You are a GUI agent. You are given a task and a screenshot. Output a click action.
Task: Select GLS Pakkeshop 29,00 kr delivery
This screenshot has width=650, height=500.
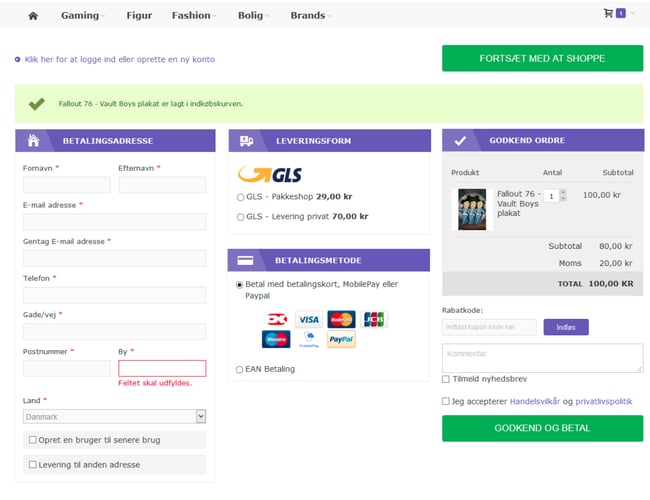pos(240,197)
